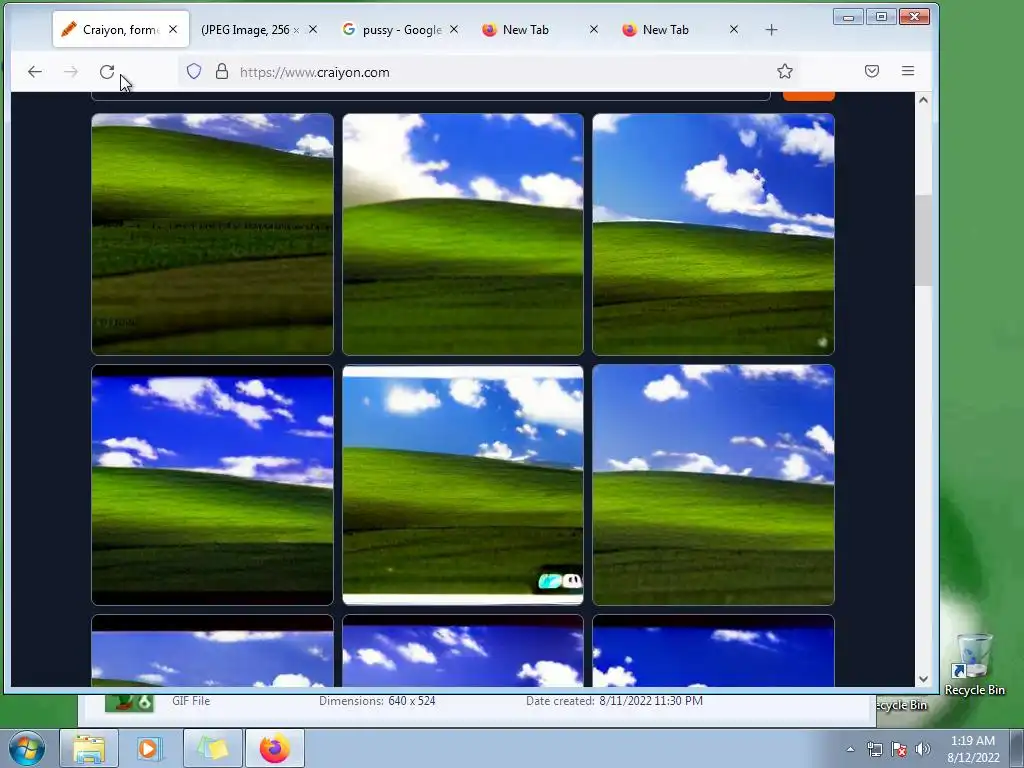Image resolution: width=1024 pixels, height=768 pixels.
Task: Open the bottom-middle partially visible image
Action: (x=463, y=651)
